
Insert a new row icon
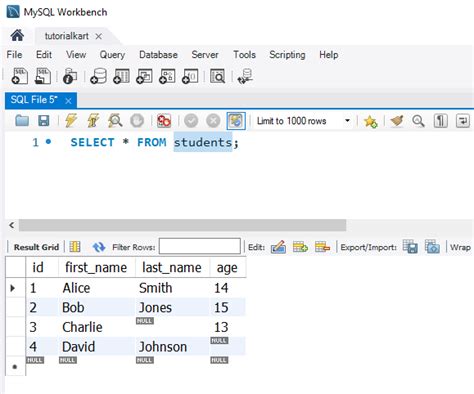pos(300,247)
